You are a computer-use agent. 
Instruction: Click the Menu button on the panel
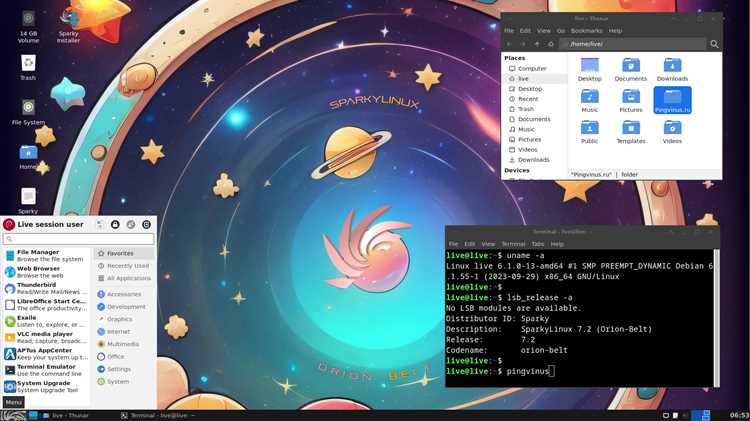click(x=13, y=415)
